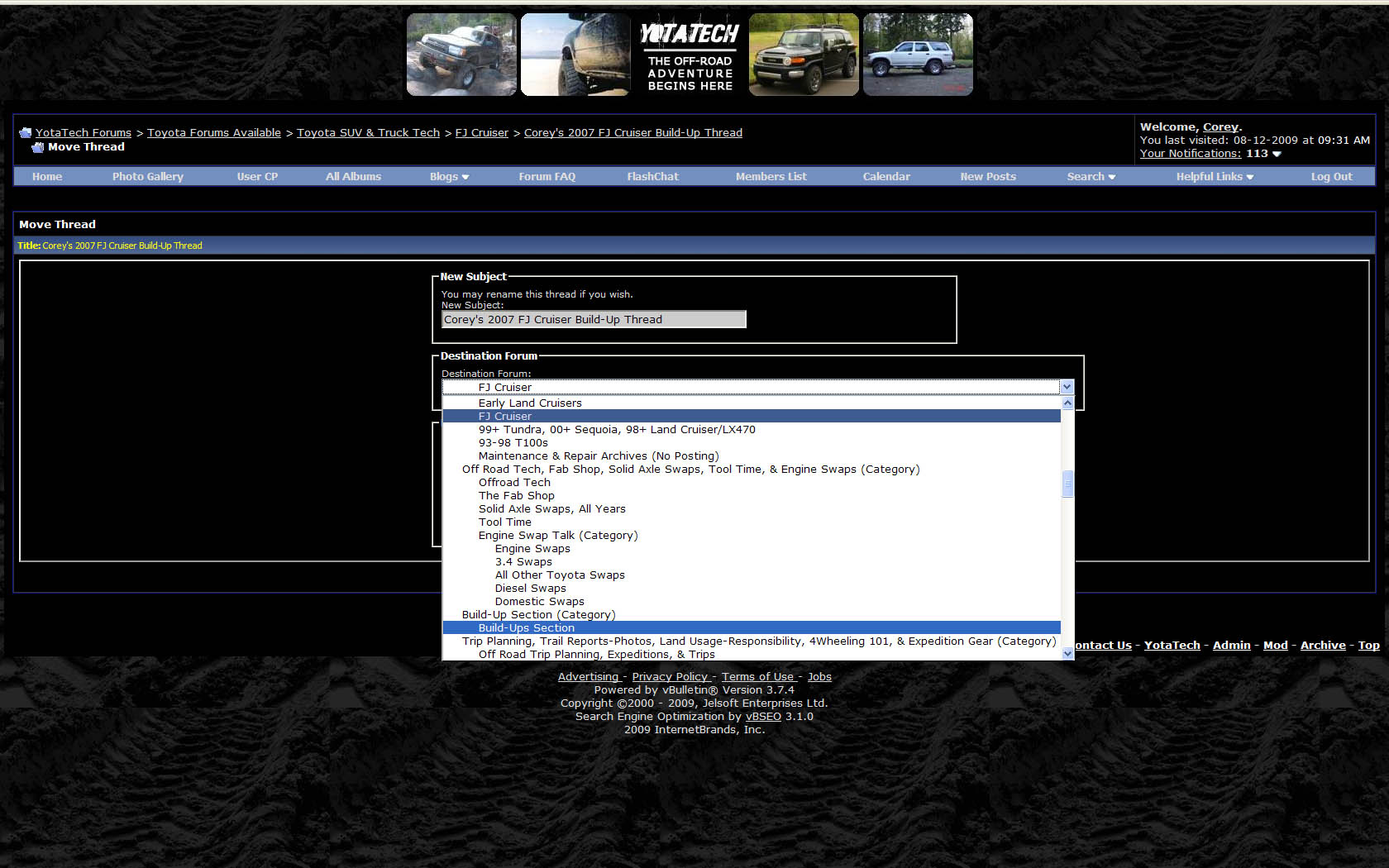
Task: Open footer YotaTech link
Action: click(x=1172, y=646)
